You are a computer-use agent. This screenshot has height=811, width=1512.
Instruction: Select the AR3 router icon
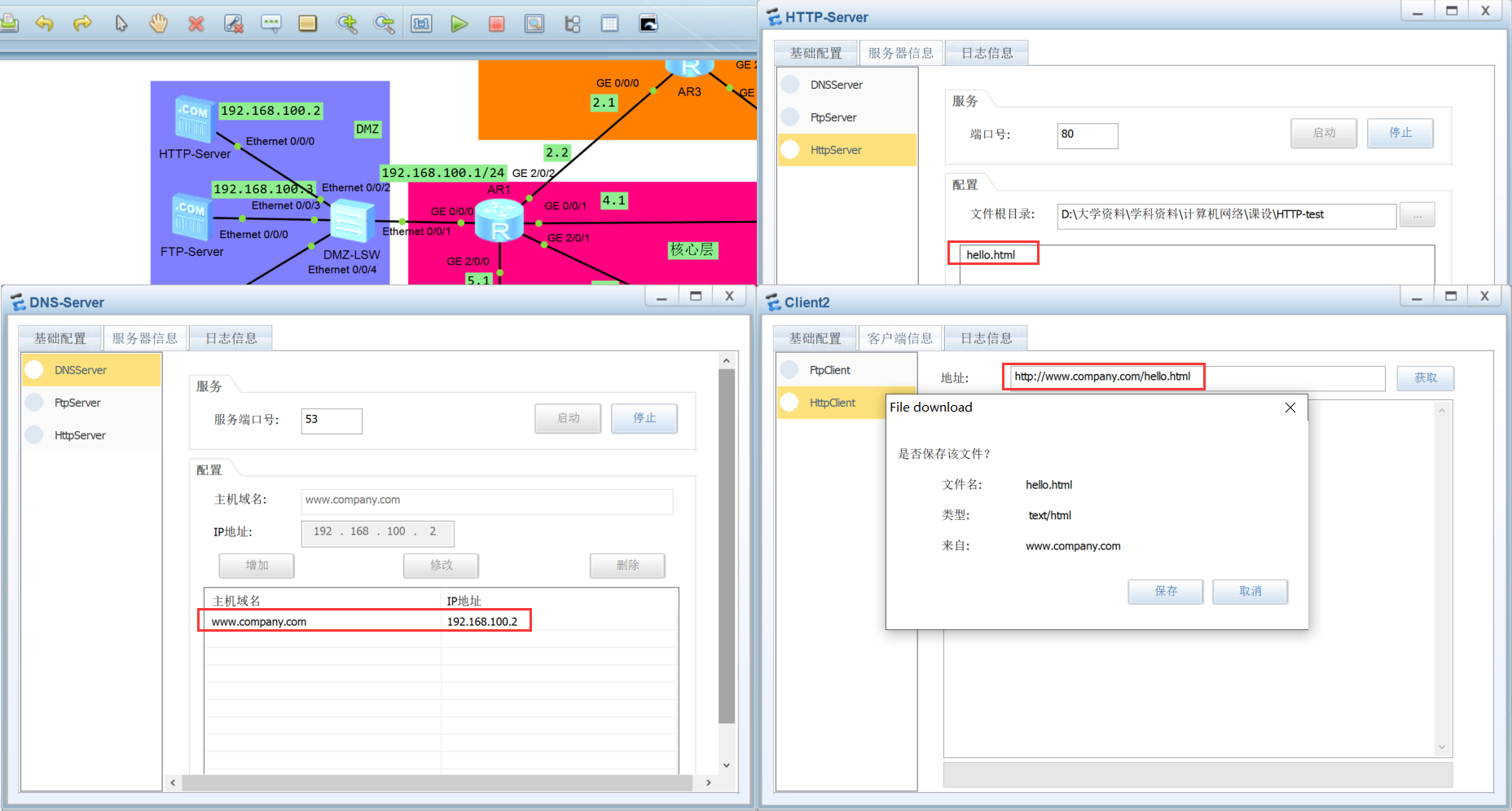click(690, 68)
